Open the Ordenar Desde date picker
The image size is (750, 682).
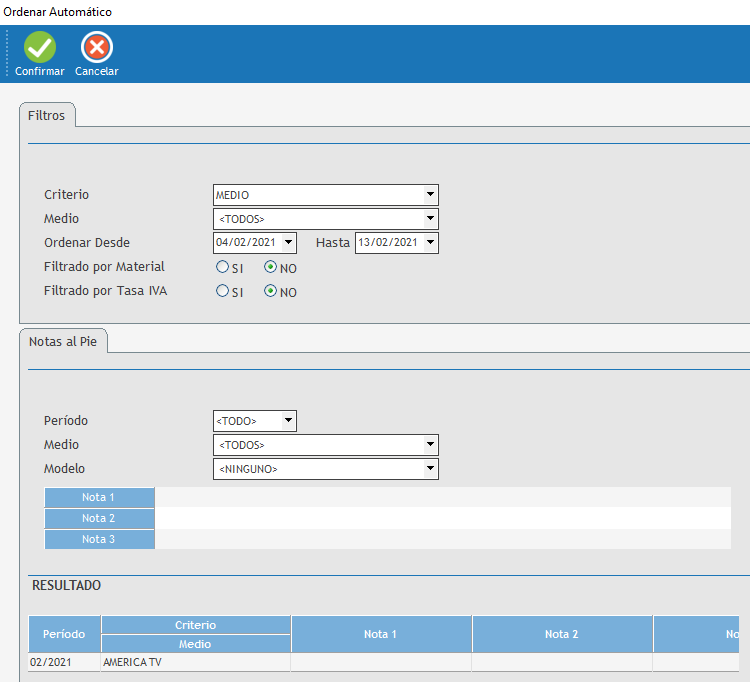tap(289, 243)
